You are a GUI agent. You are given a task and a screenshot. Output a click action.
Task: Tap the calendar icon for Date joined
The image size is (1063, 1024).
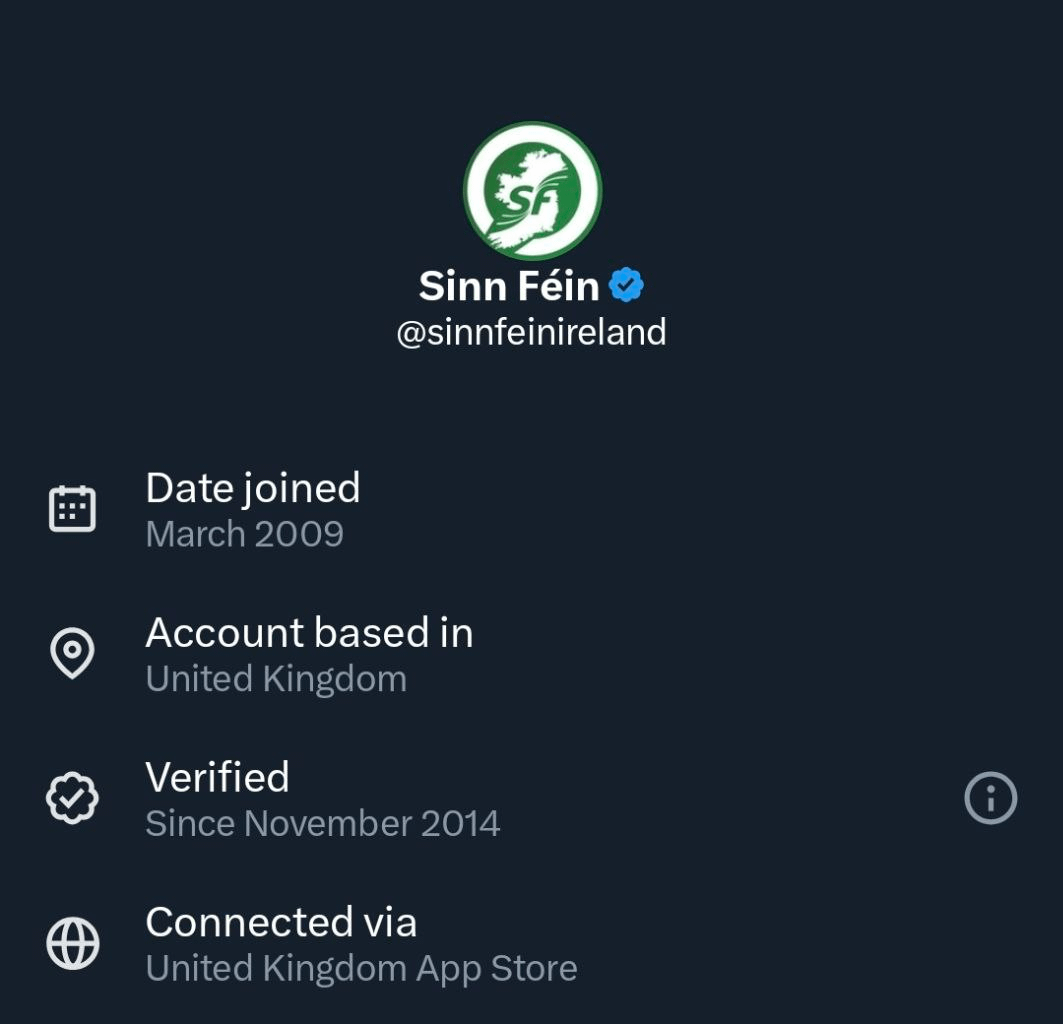(72, 509)
